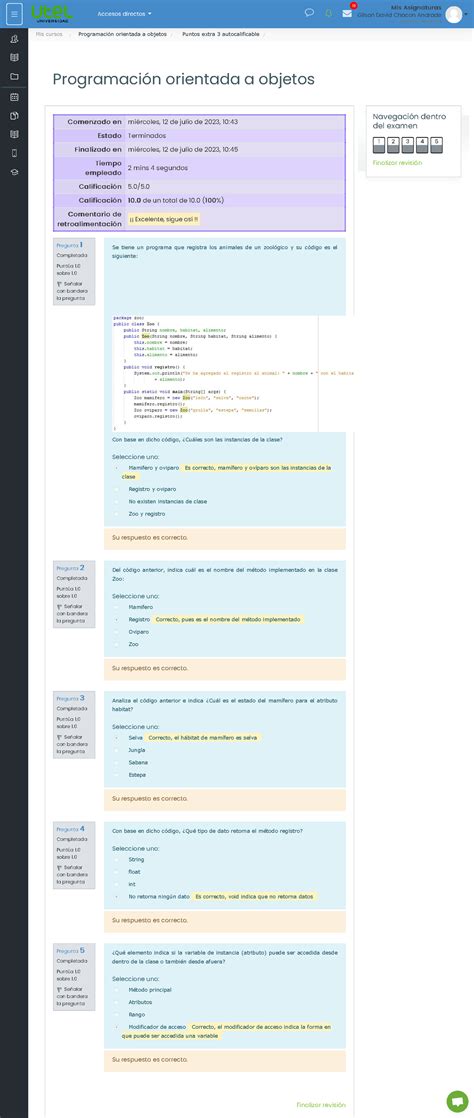Open 'Programación orientada a objetos' breadcrumb
The image size is (474, 1118).
(x=123, y=34)
